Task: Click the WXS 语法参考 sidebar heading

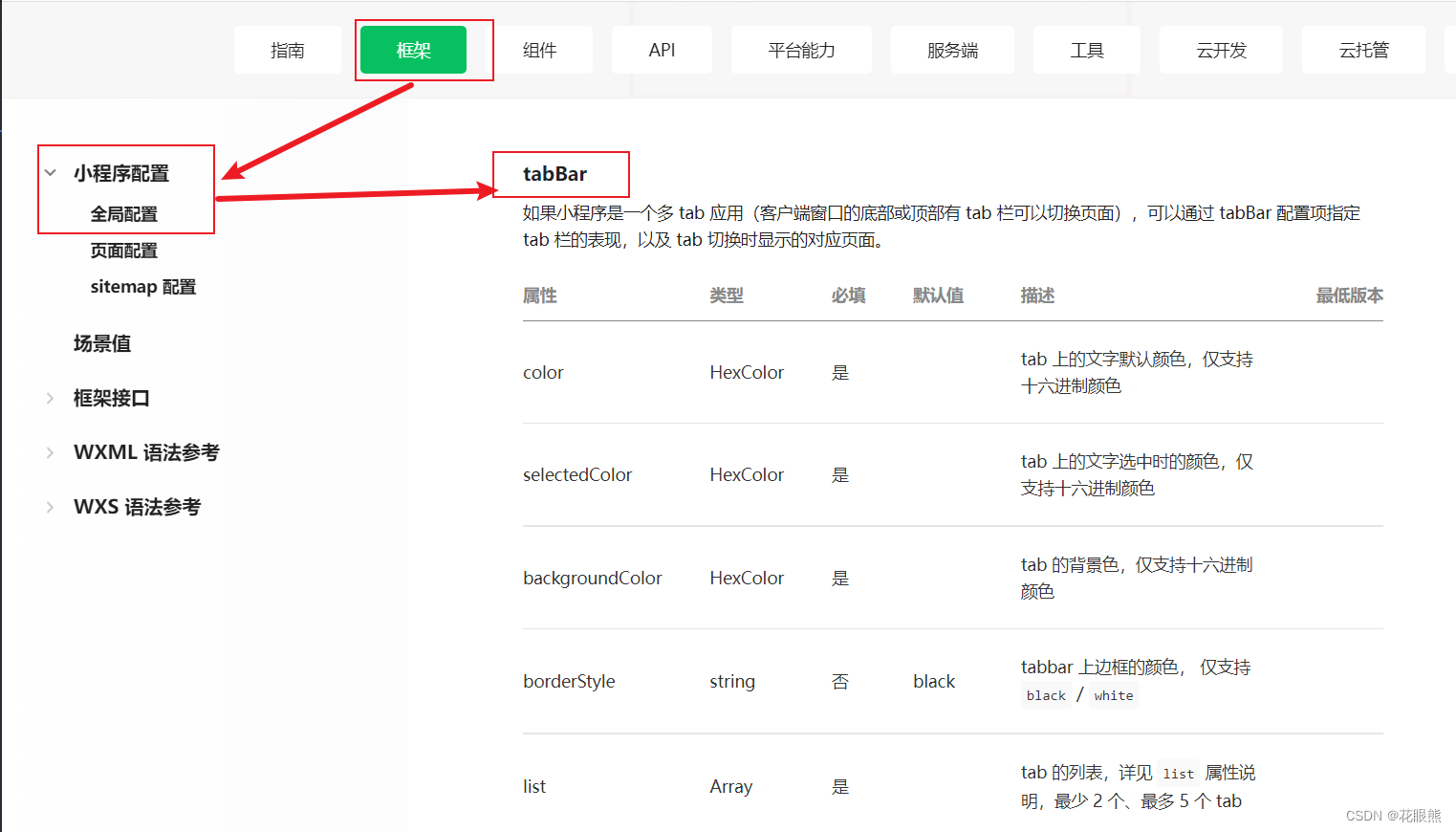Action: click(x=138, y=507)
